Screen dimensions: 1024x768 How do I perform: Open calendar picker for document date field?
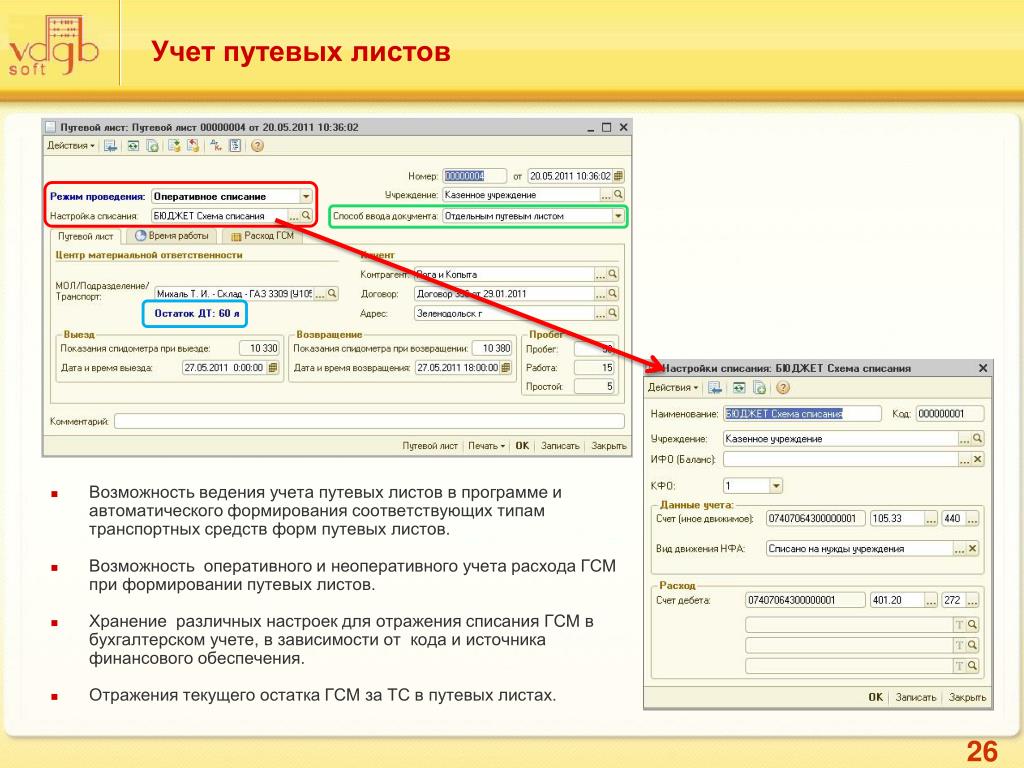[x=618, y=175]
